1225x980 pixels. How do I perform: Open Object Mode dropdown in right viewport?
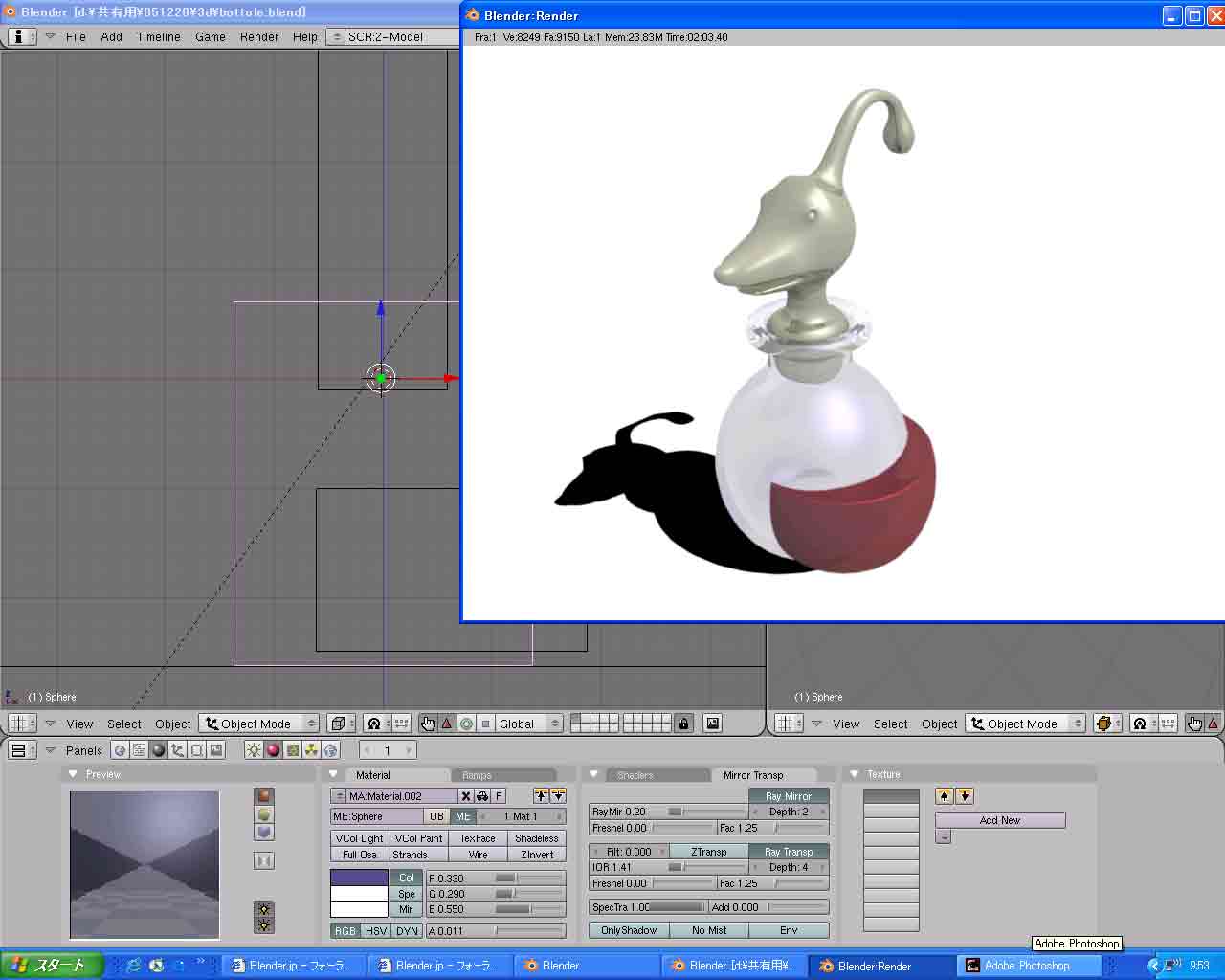[x=1025, y=724]
